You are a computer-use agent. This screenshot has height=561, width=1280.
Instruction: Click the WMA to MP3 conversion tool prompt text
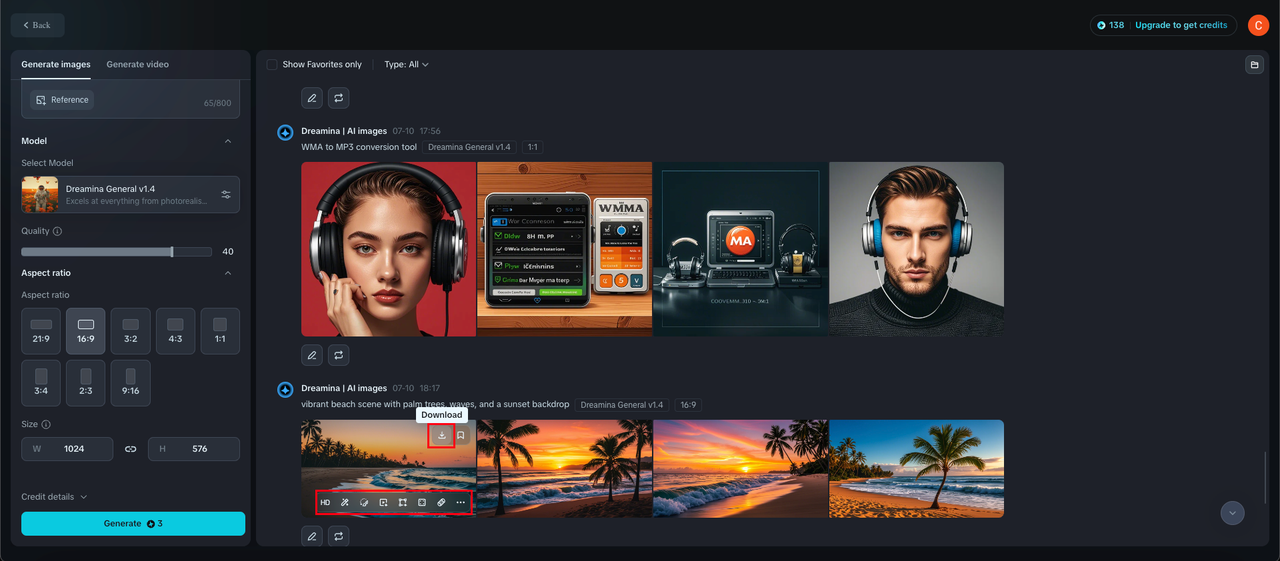359,147
